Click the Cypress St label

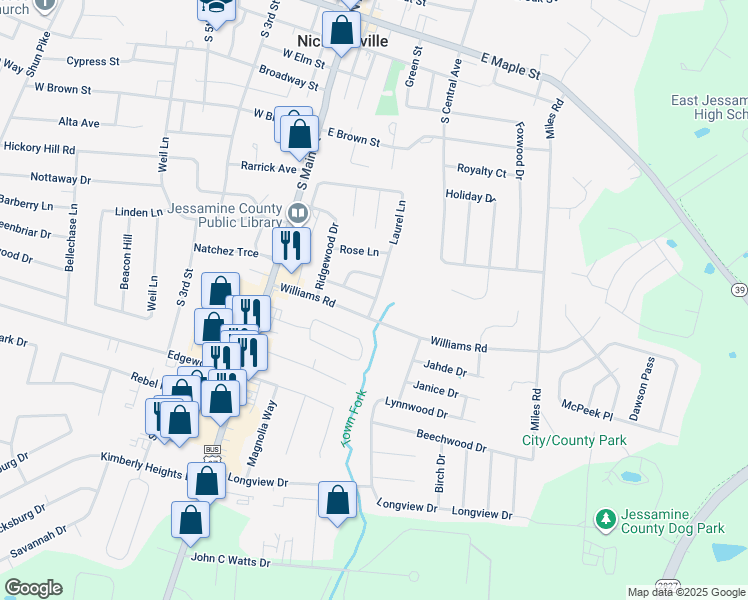point(93,61)
